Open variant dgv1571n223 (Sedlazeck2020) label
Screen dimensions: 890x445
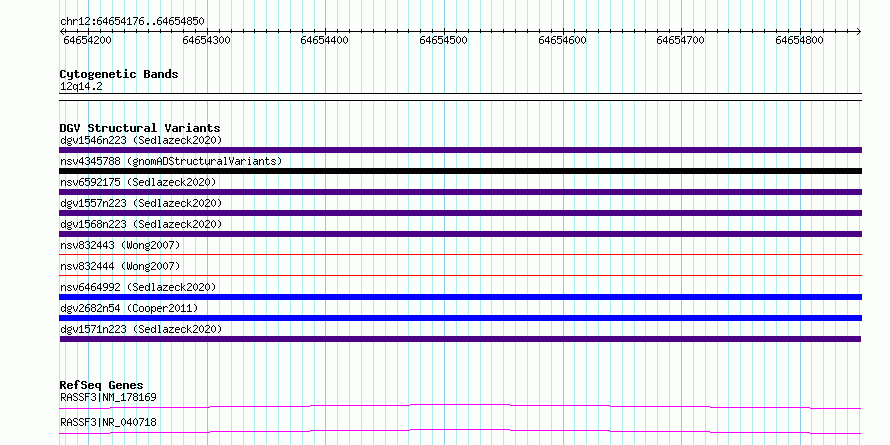pyautogui.click(x=141, y=329)
